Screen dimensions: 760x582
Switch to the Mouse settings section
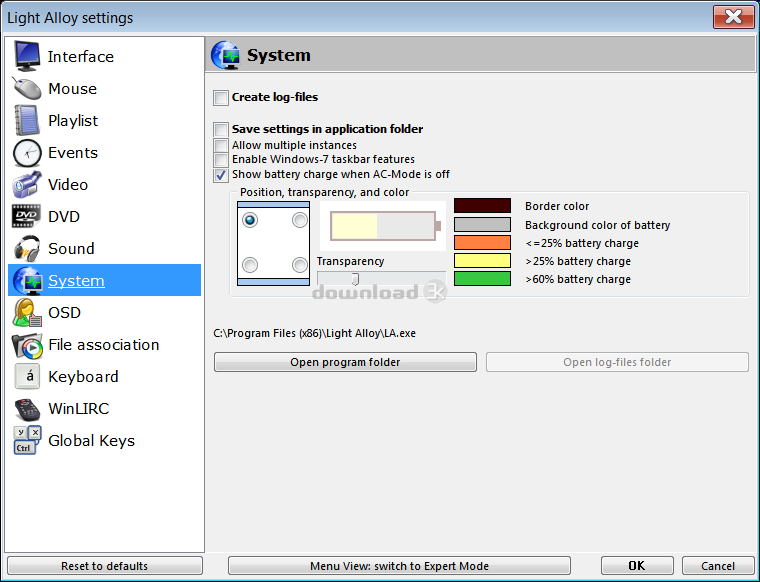click(72, 89)
